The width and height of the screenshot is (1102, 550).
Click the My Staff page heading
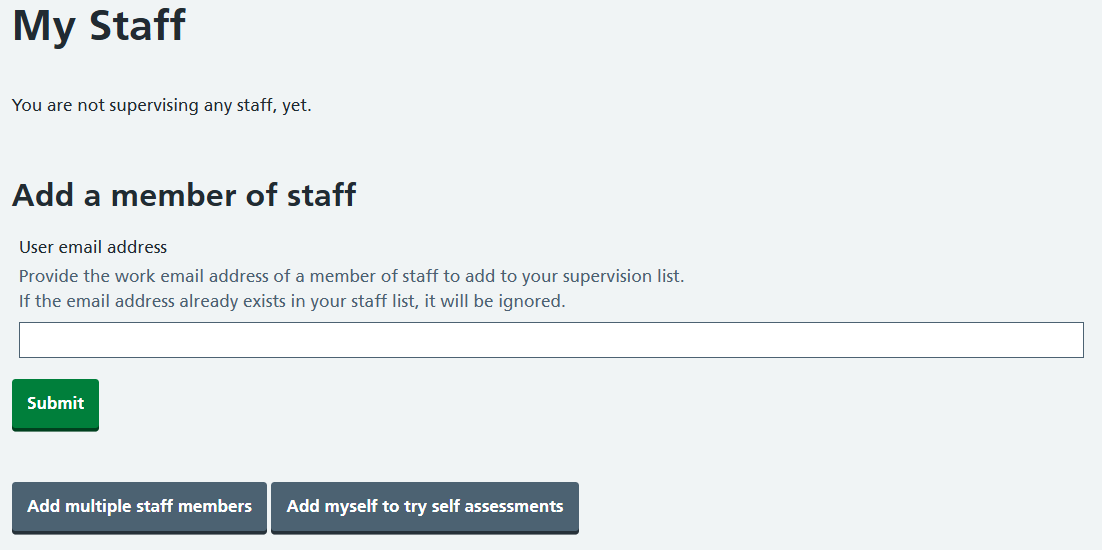click(x=99, y=25)
